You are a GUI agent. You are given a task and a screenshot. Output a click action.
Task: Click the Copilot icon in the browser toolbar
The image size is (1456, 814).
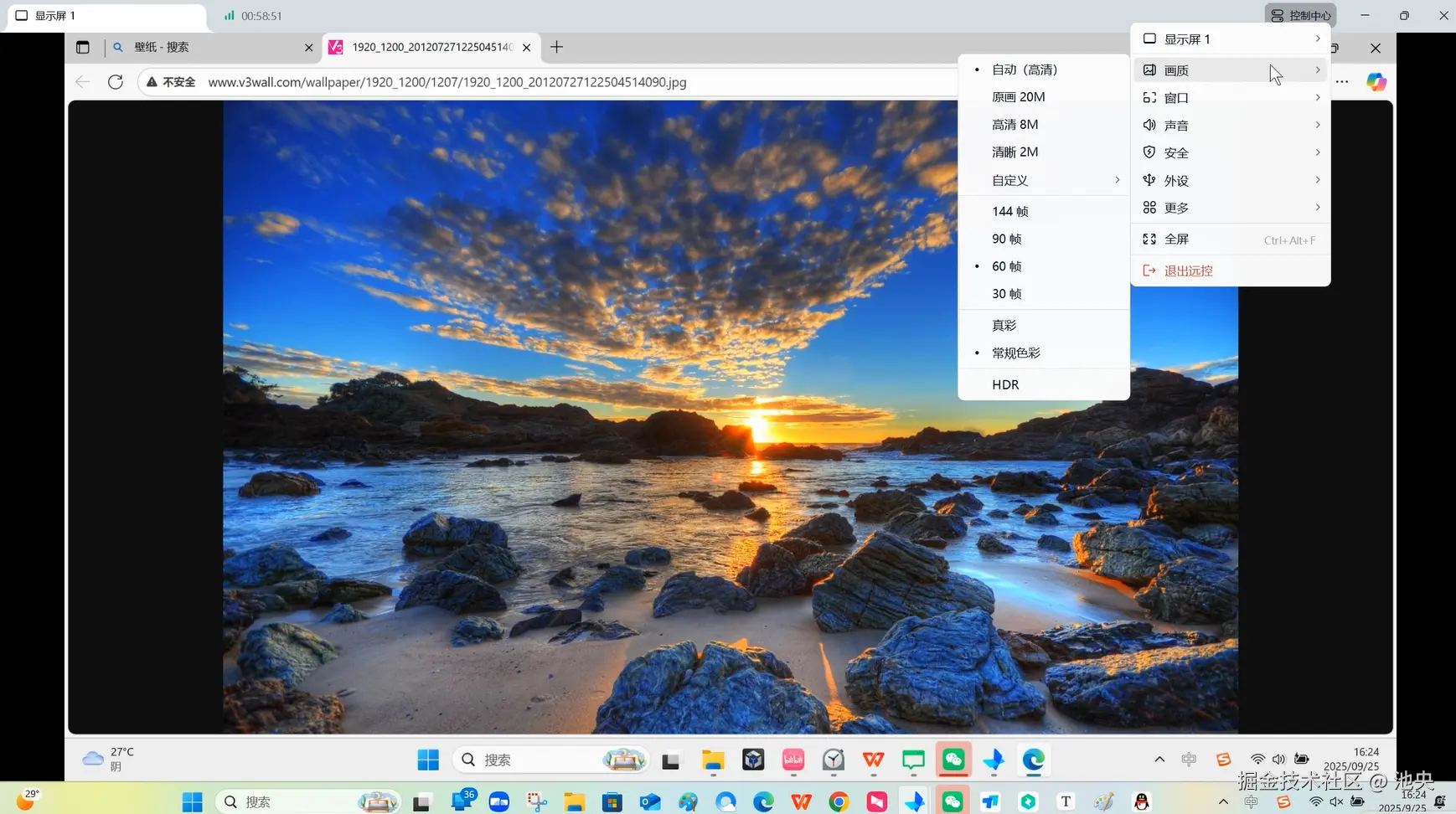[1376, 82]
